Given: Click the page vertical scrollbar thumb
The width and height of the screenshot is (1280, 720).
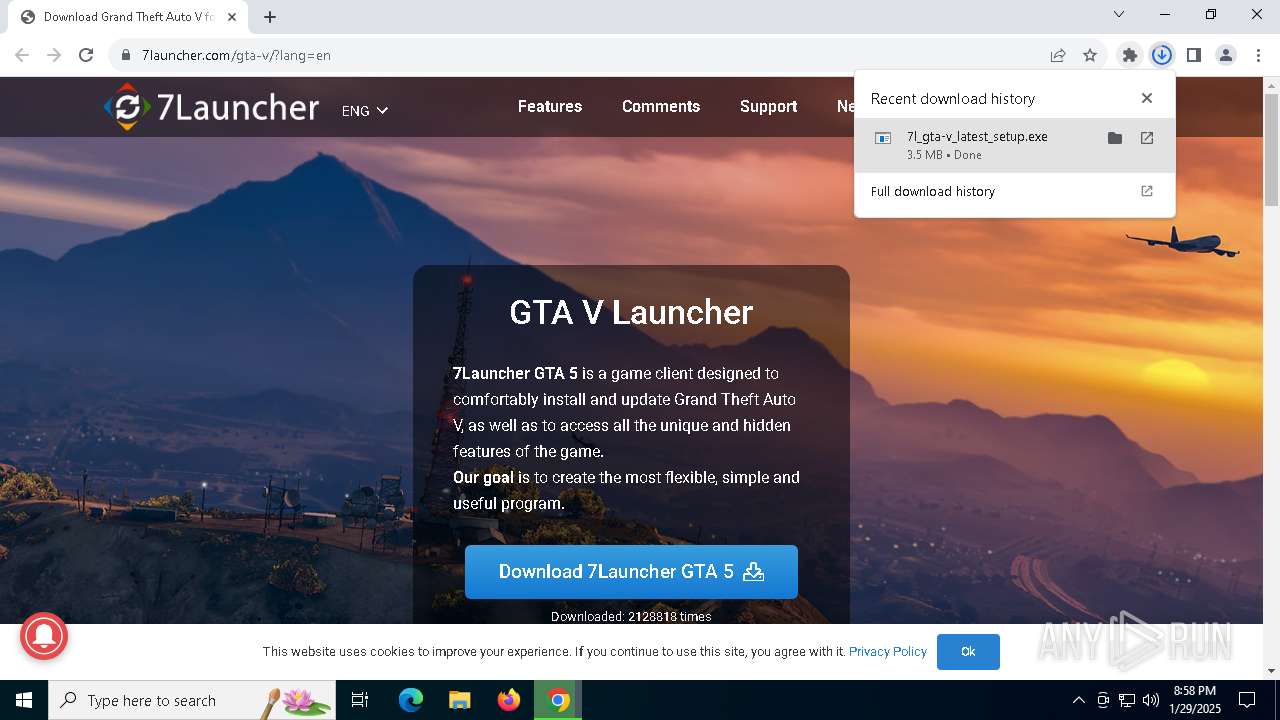Looking at the screenshot, I should click(1271, 150).
